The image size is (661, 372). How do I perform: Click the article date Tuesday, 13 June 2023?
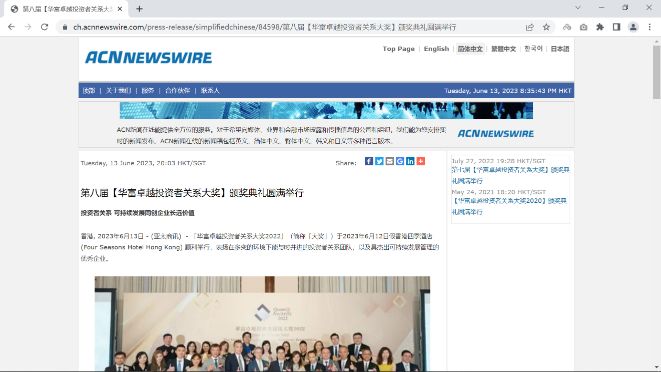tap(143, 163)
